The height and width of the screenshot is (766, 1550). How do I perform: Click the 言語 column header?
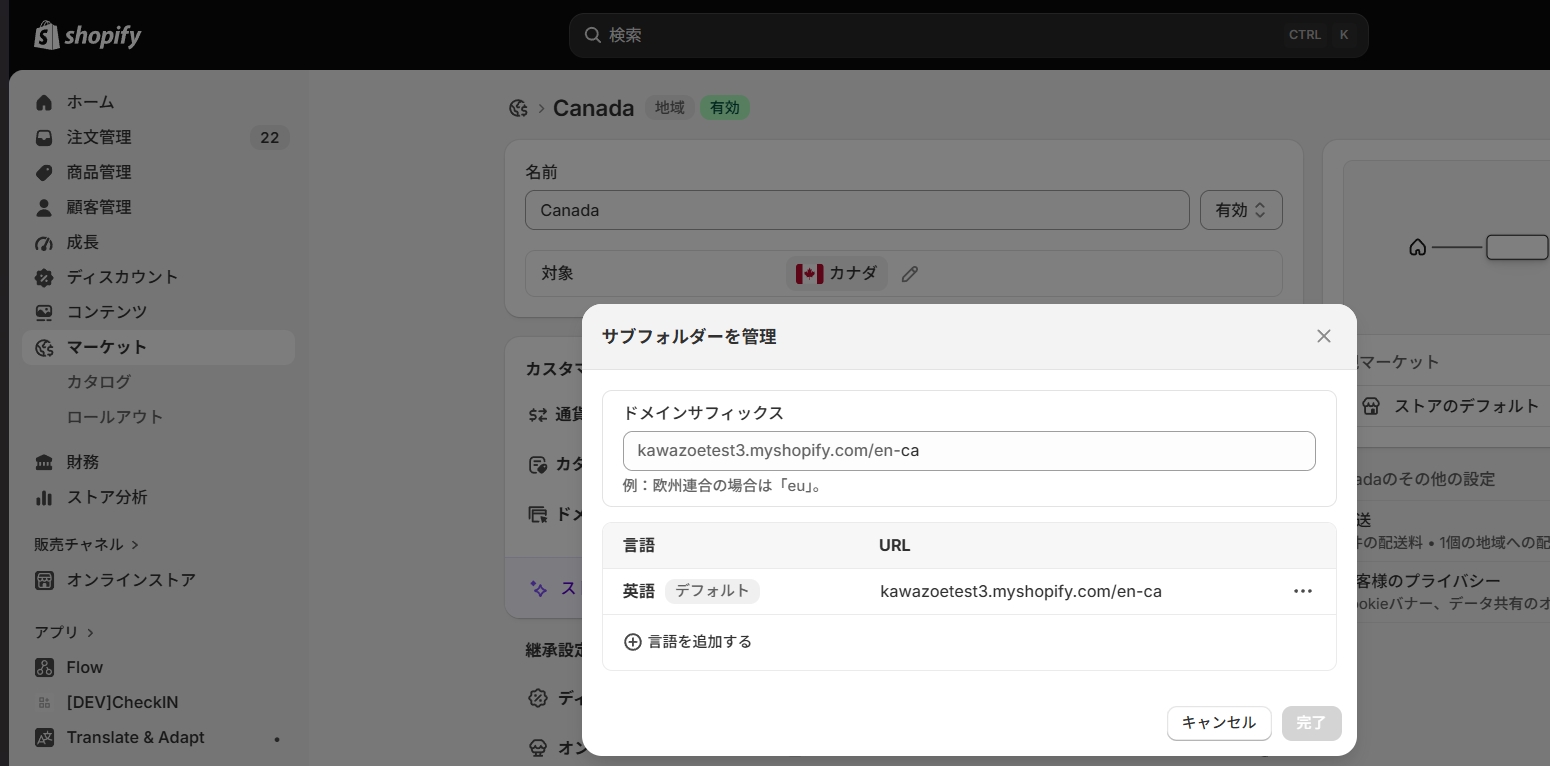pos(639,545)
